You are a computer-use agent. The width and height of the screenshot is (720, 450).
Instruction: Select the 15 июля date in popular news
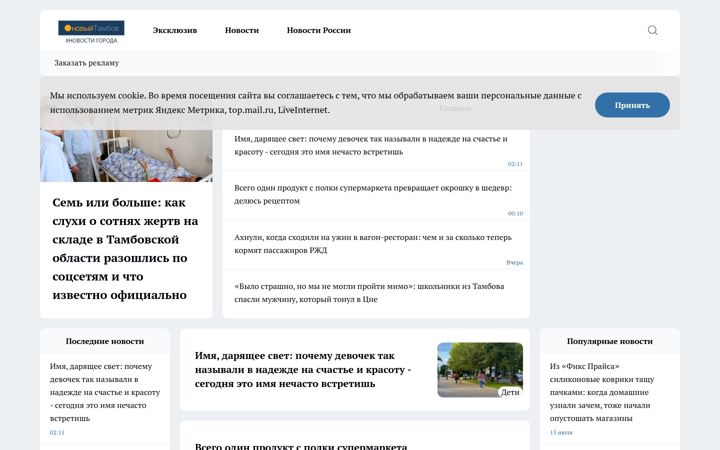coord(561,433)
